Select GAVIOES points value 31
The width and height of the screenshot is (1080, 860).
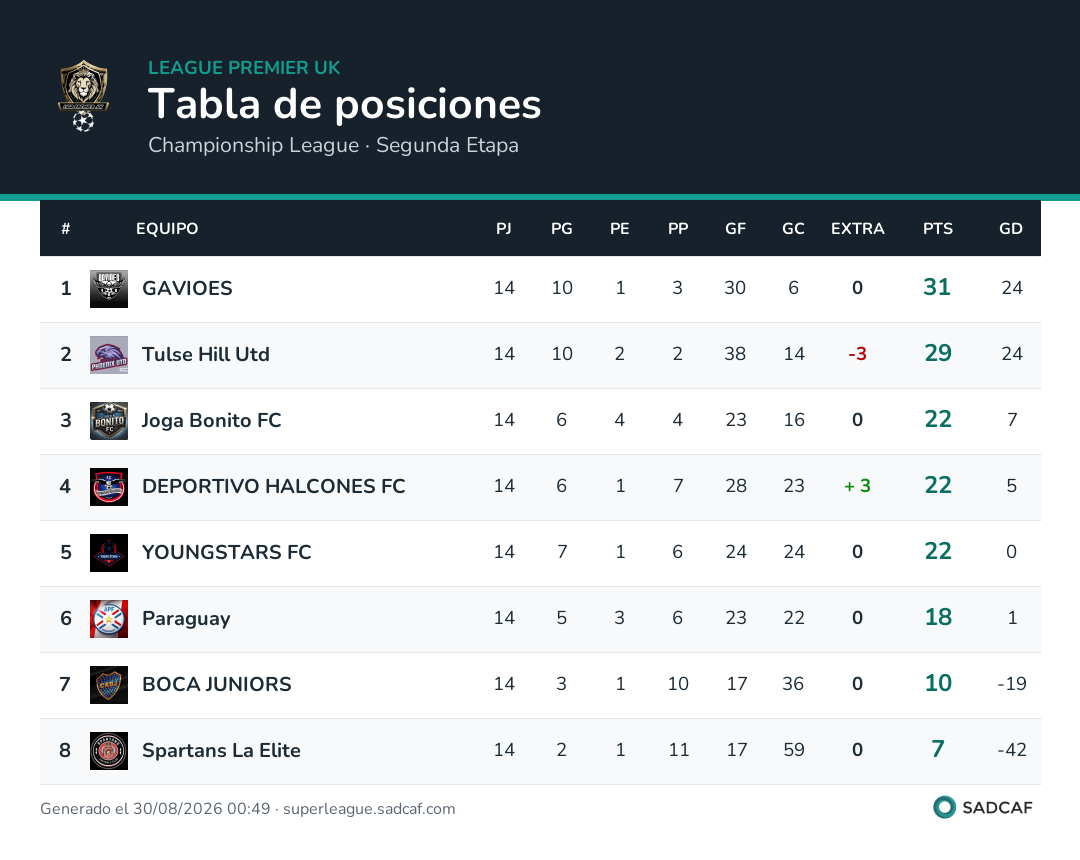coord(937,287)
